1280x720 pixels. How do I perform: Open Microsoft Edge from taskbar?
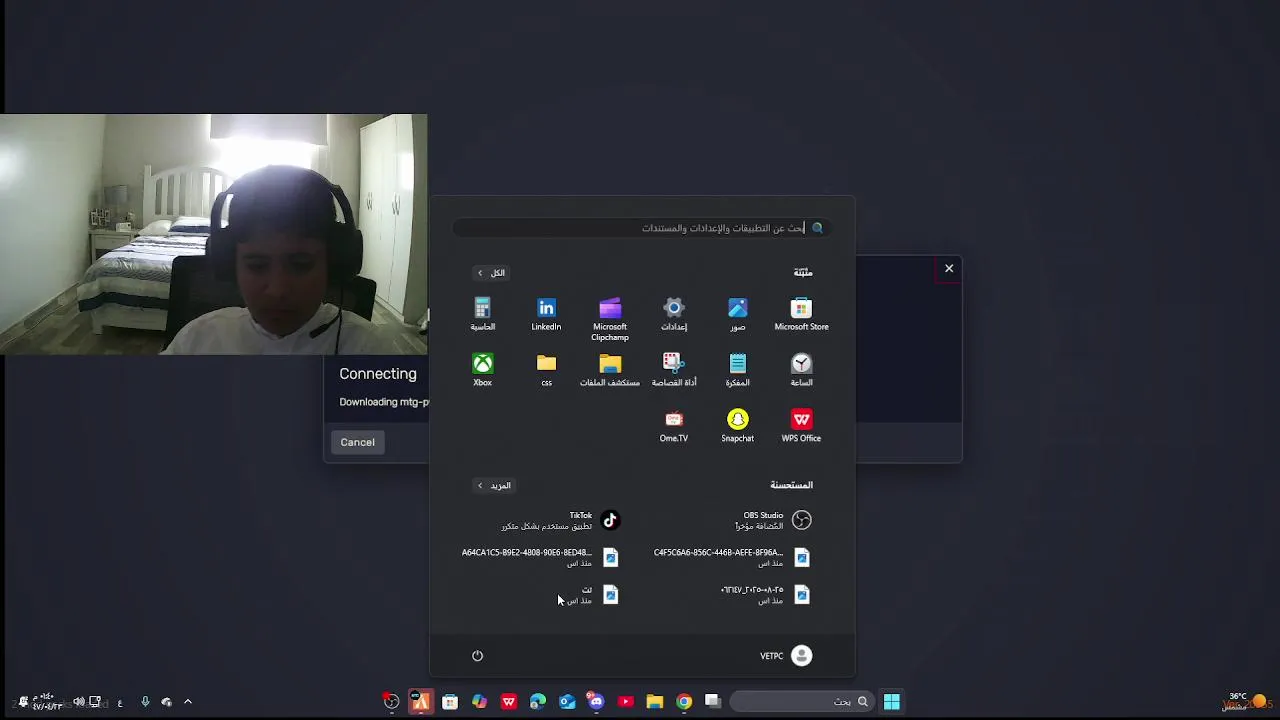tap(538, 702)
